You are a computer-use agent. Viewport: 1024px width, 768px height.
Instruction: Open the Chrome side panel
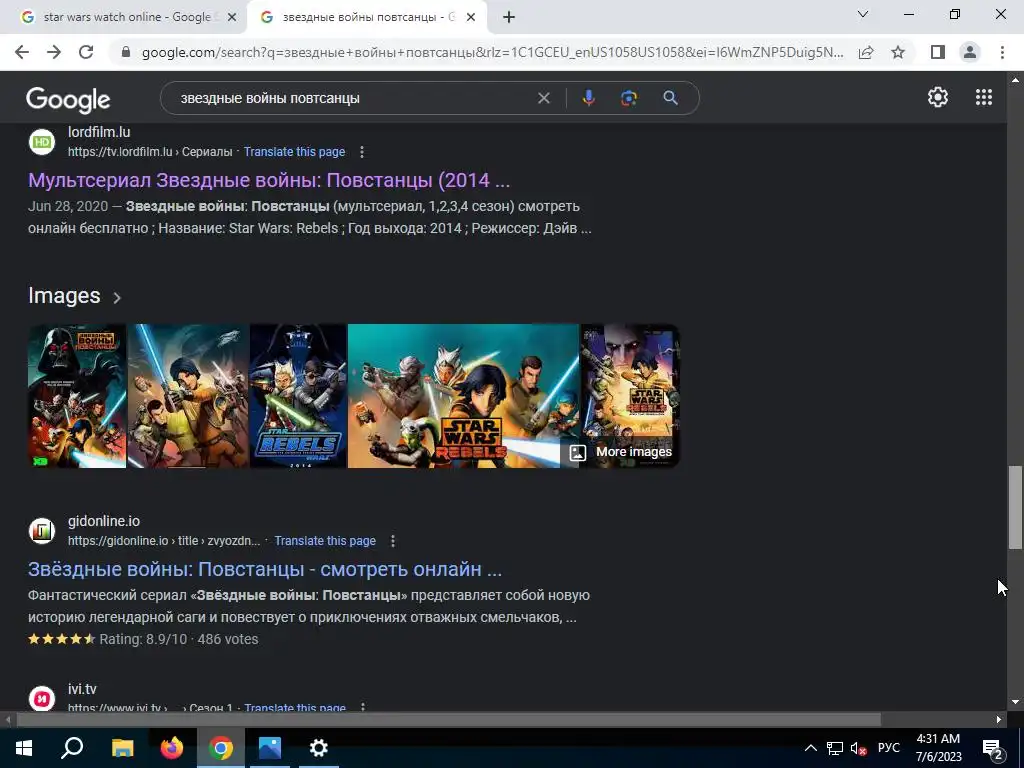pyautogui.click(x=938, y=52)
